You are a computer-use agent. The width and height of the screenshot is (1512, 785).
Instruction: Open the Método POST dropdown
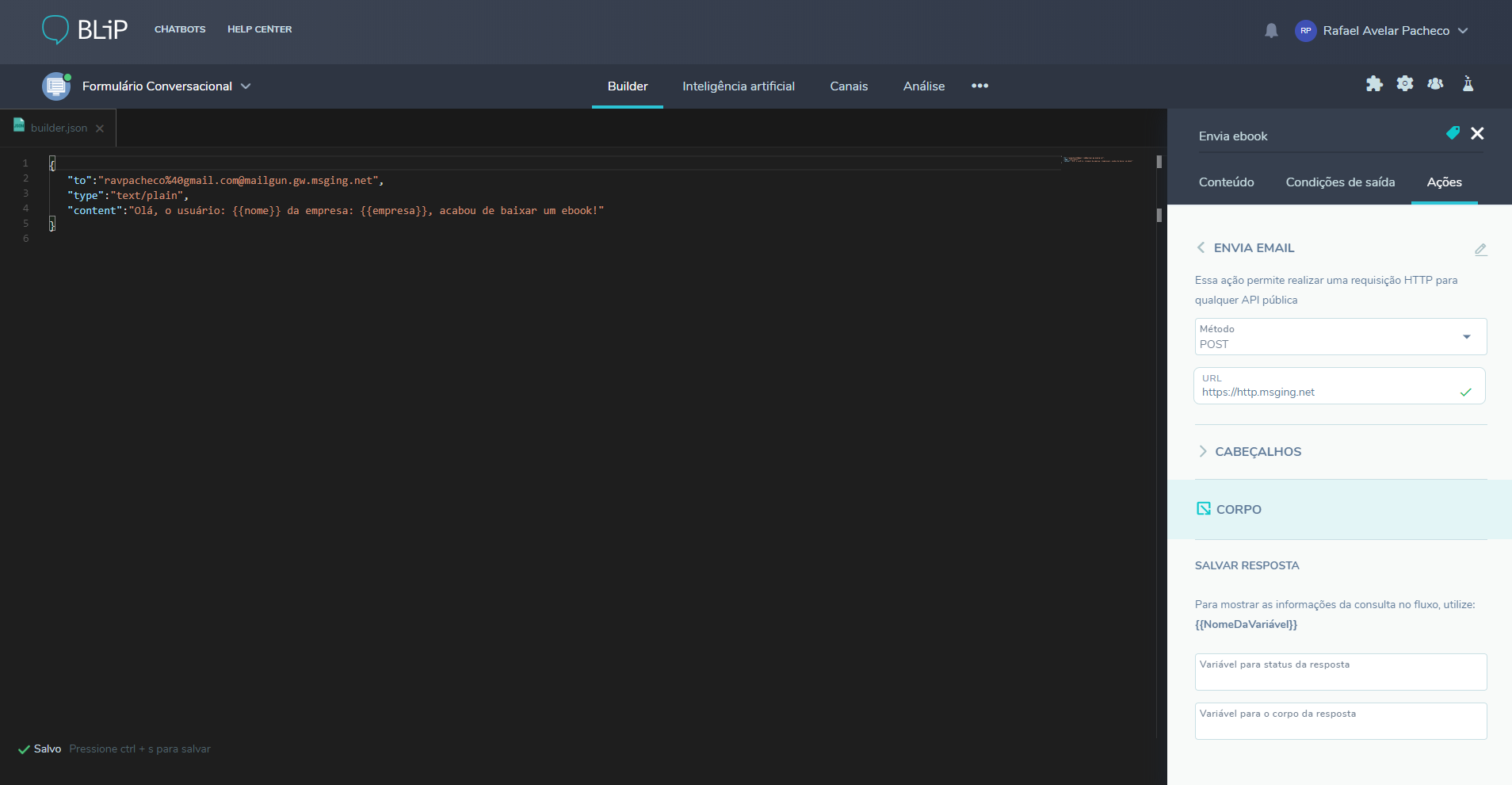[x=1340, y=336]
